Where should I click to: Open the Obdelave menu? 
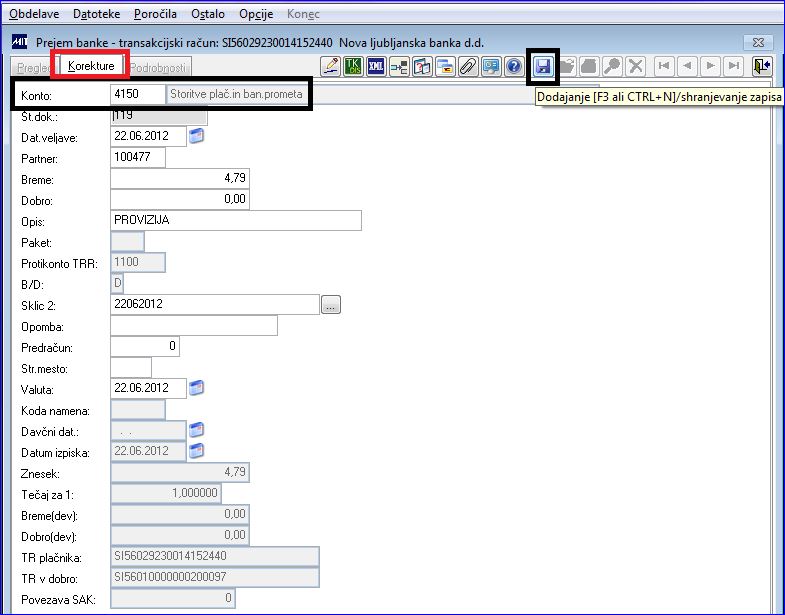[35, 14]
